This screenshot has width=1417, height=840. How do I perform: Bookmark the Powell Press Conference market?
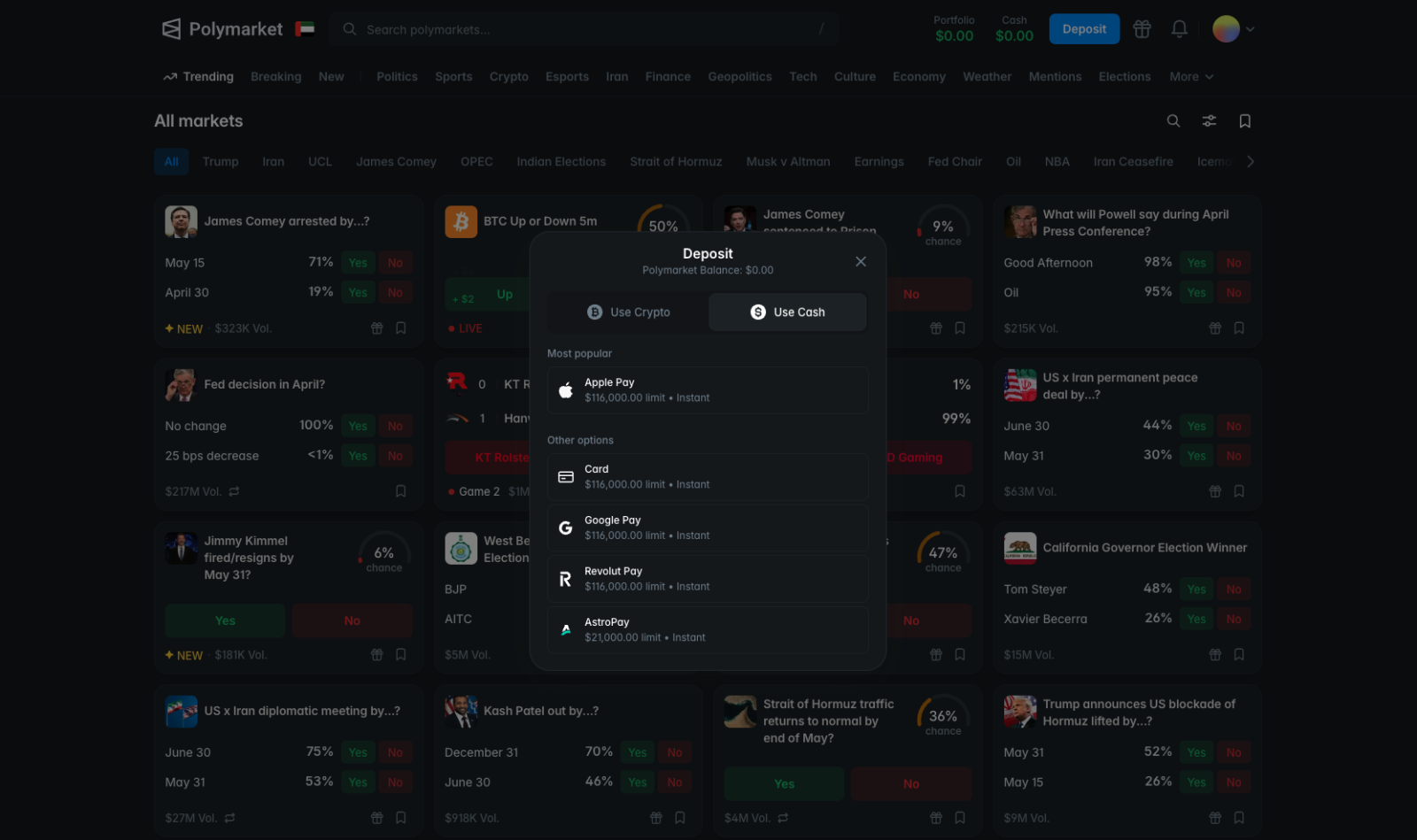click(x=1240, y=328)
